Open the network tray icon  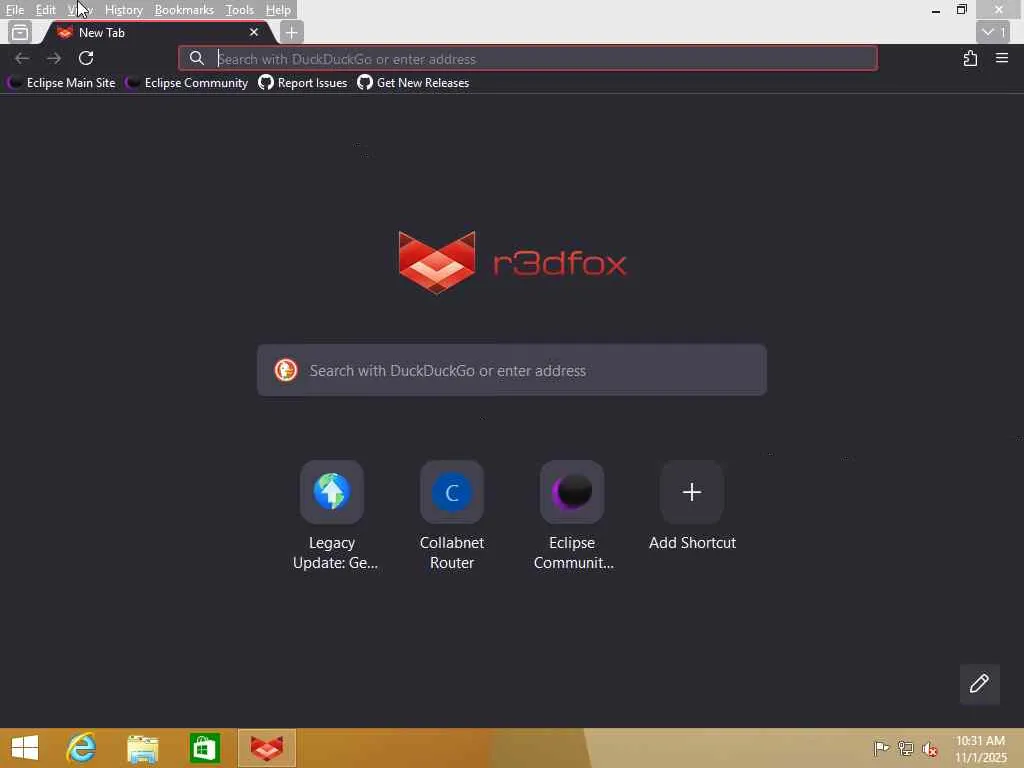click(905, 748)
